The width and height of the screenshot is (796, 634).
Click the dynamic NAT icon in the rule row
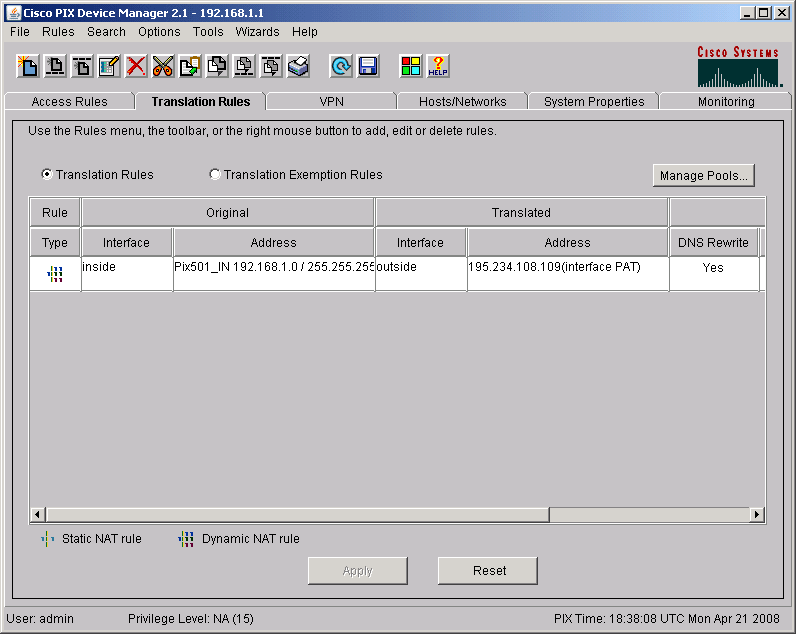coord(55,274)
